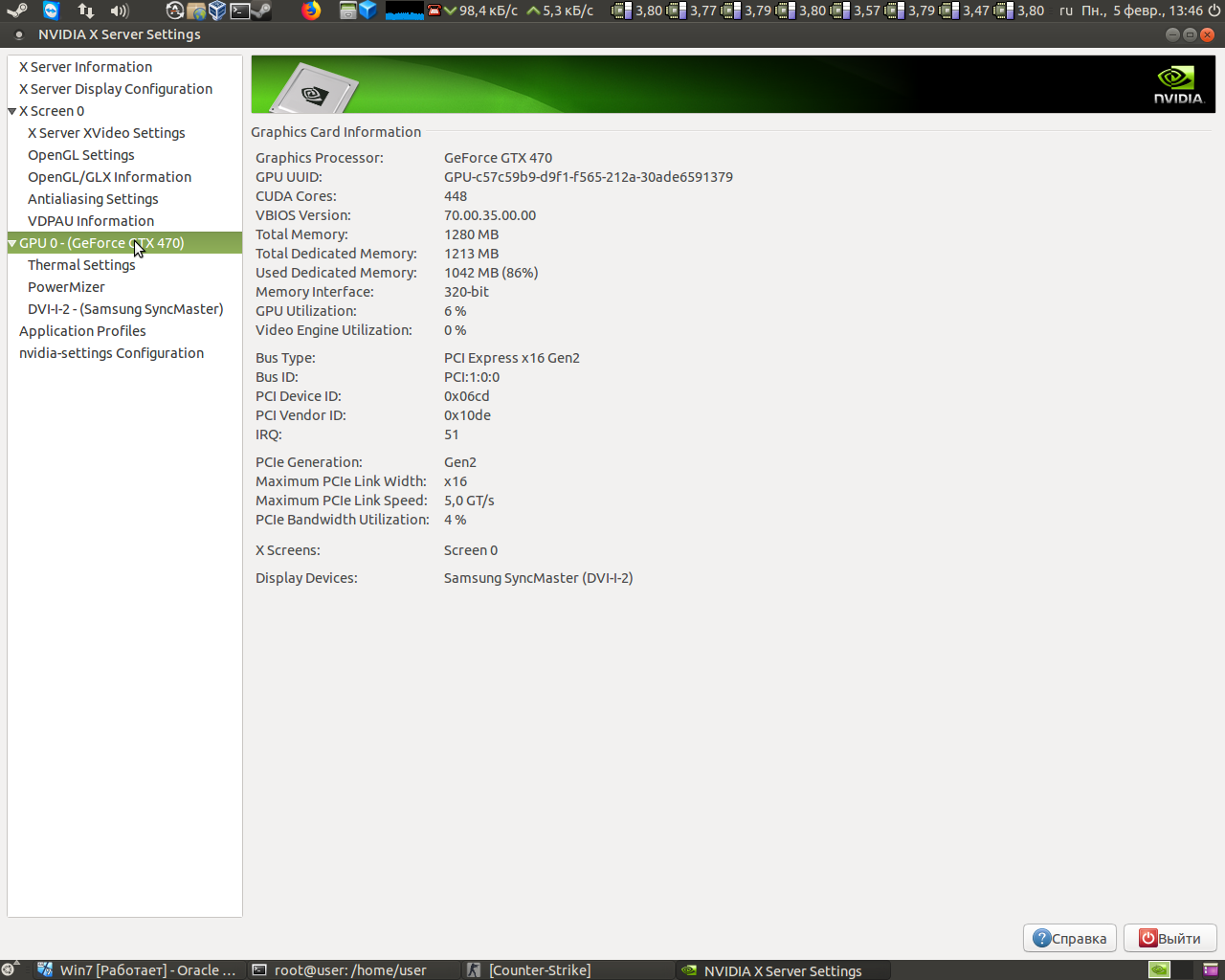This screenshot has height=980, width=1225.
Task: Switch keyboard layout indicator 'ru'
Action: click(1066, 11)
